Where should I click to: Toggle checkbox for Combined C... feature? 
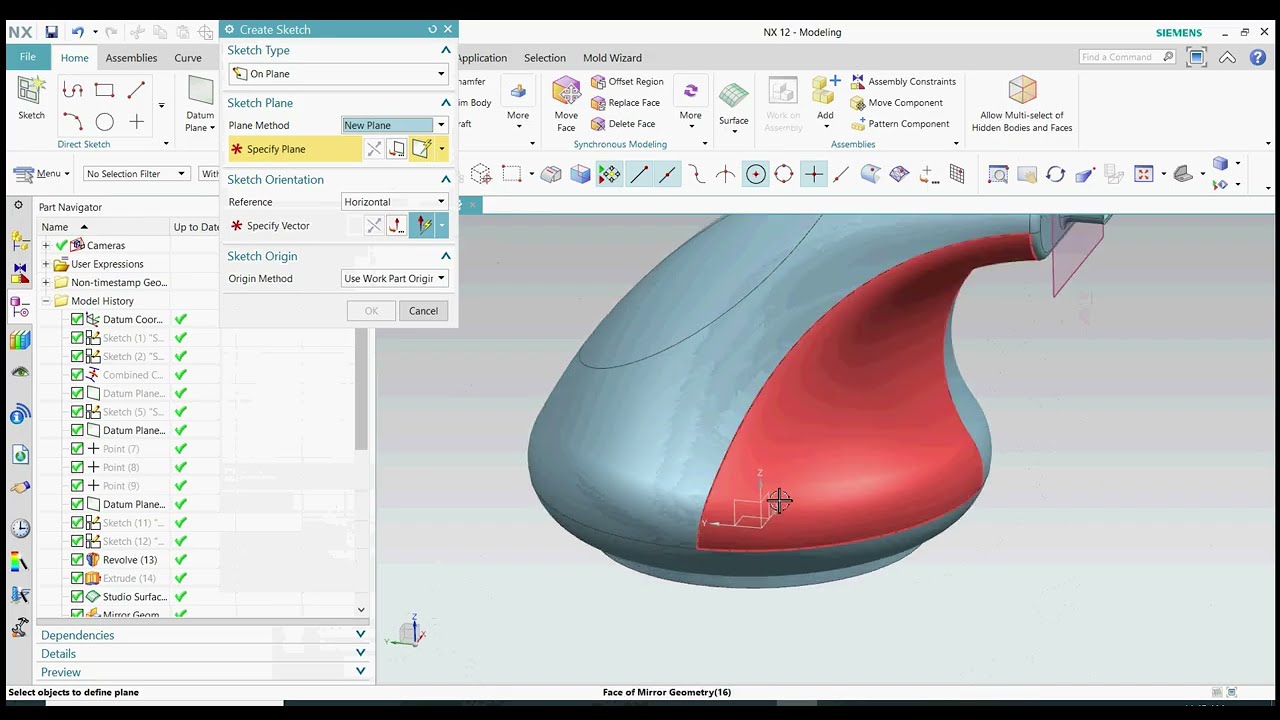click(77, 375)
